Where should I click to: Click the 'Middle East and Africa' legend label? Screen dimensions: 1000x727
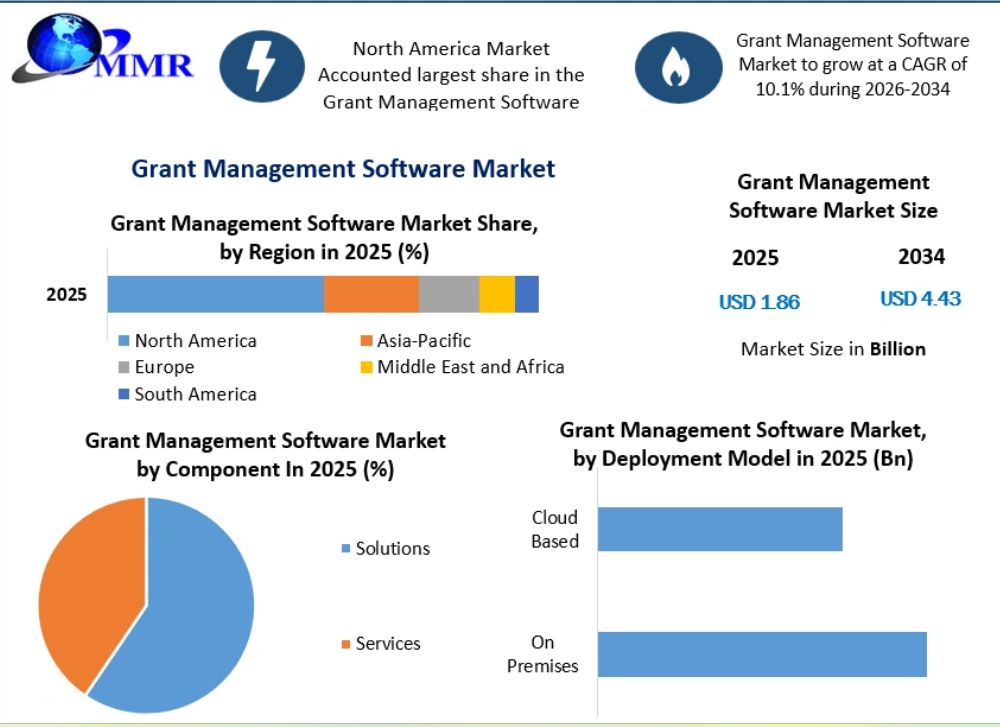[471, 367]
